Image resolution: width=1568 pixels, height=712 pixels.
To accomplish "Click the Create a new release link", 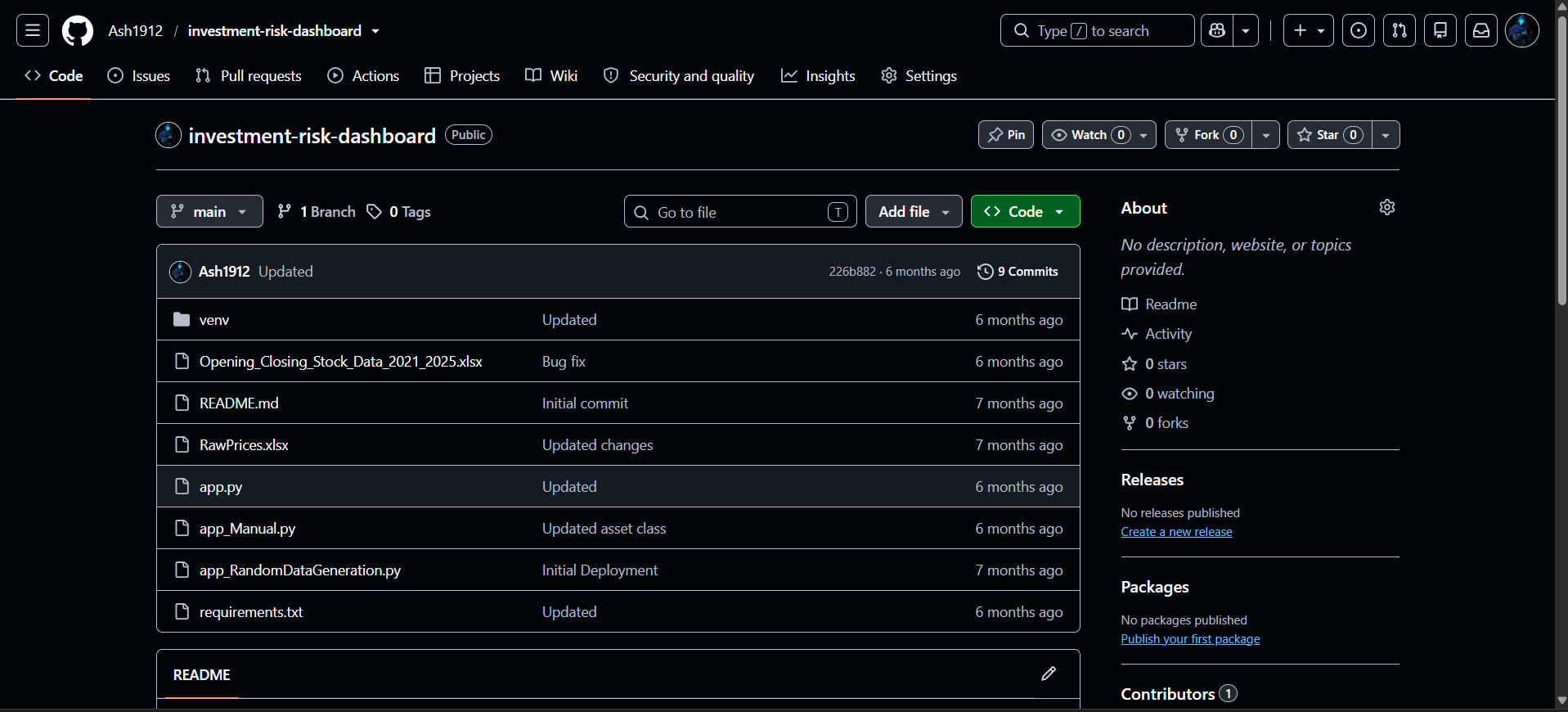I will pyautogui.click(x=1176, y=532).
